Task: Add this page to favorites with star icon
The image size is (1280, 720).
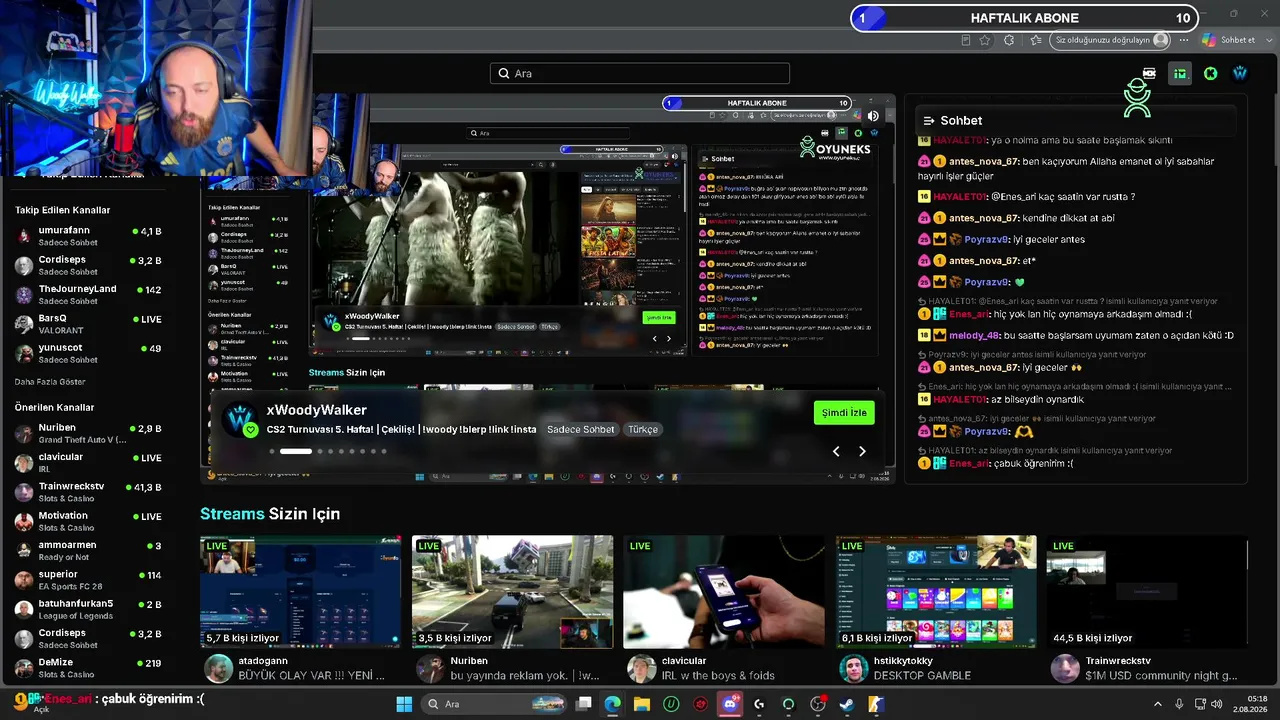Action: [x=985, y=40]
